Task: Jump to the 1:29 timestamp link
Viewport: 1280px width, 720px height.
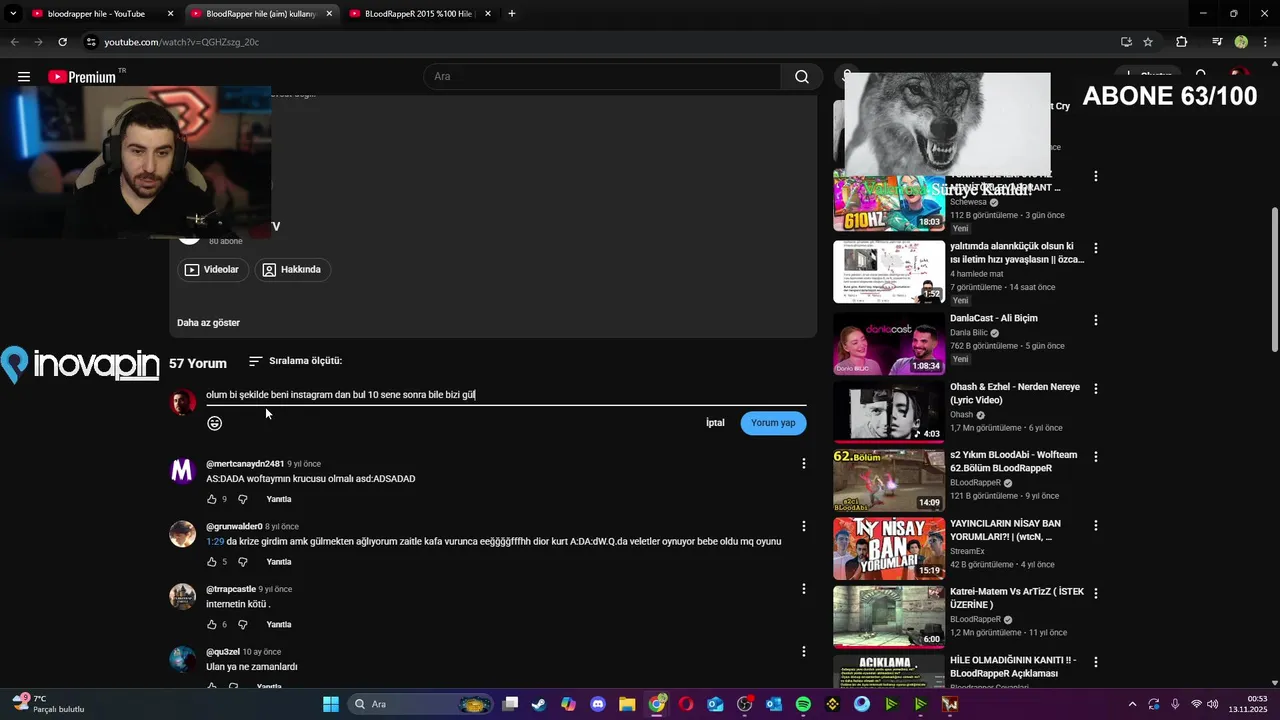Action: (x=215, y=541)
